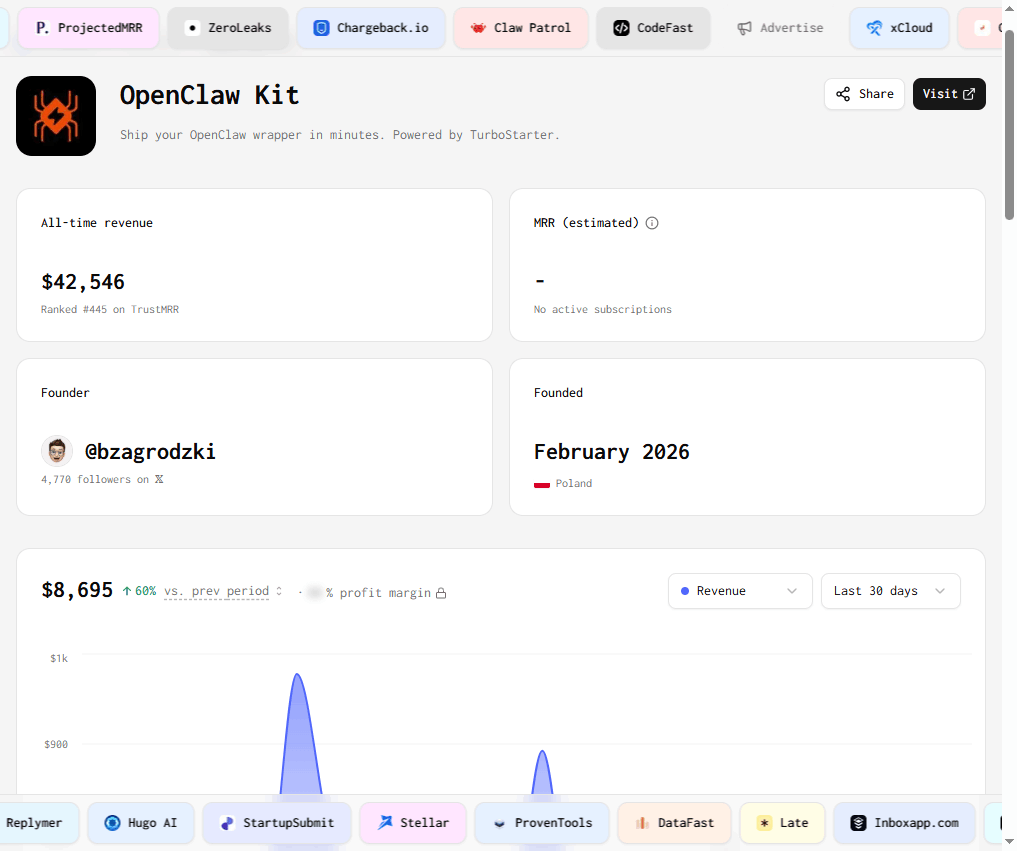Image resolution: width=1017 pixels, height=851 pixels.
Task: Click the info icon next to MRR (estimated)
Action: click(x=652, y=222)
